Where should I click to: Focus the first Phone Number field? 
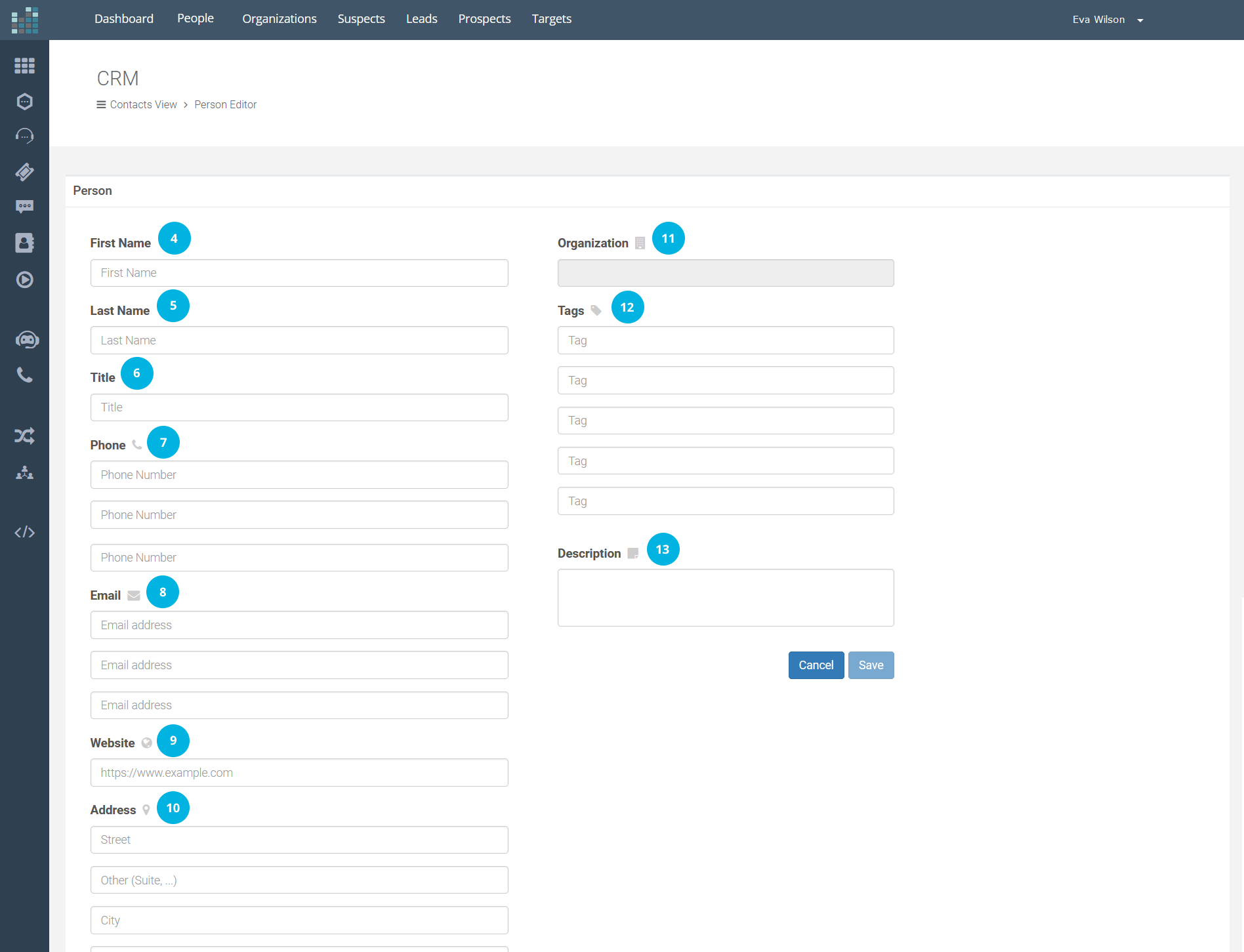pos(299,475)
